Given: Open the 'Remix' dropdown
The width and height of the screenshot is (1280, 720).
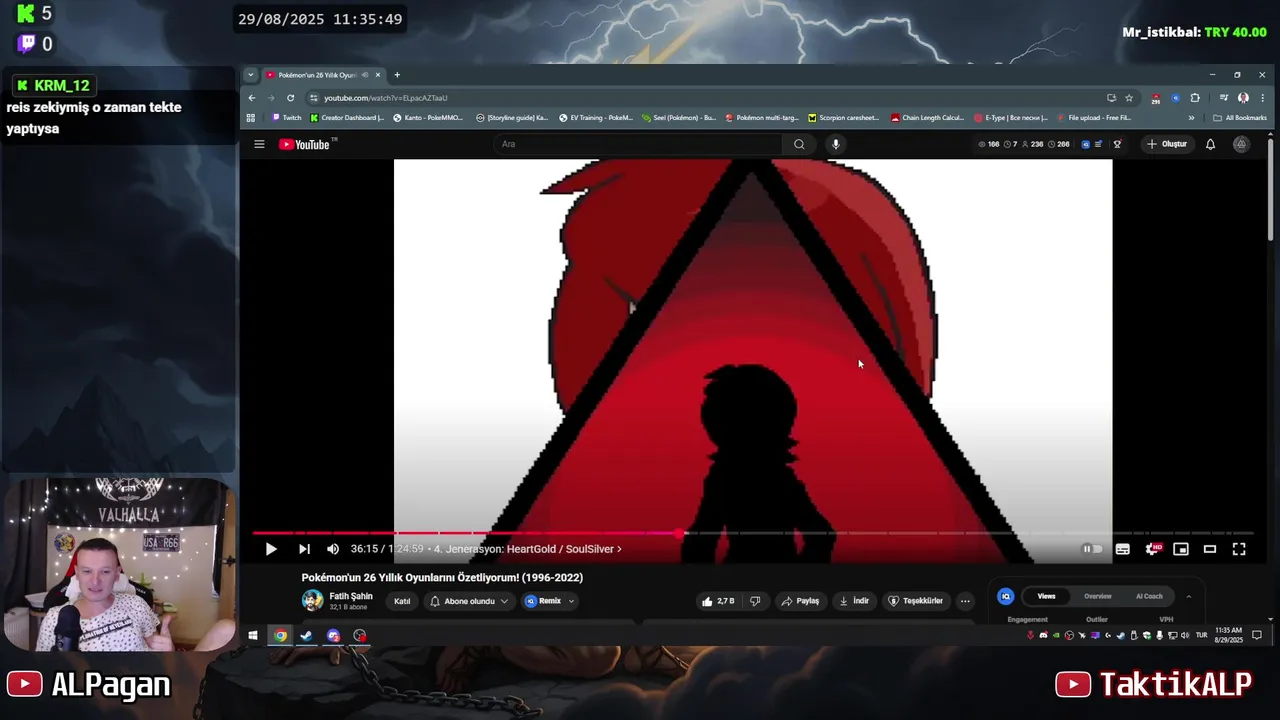Looking at the screenshot, I should [549, 601].
